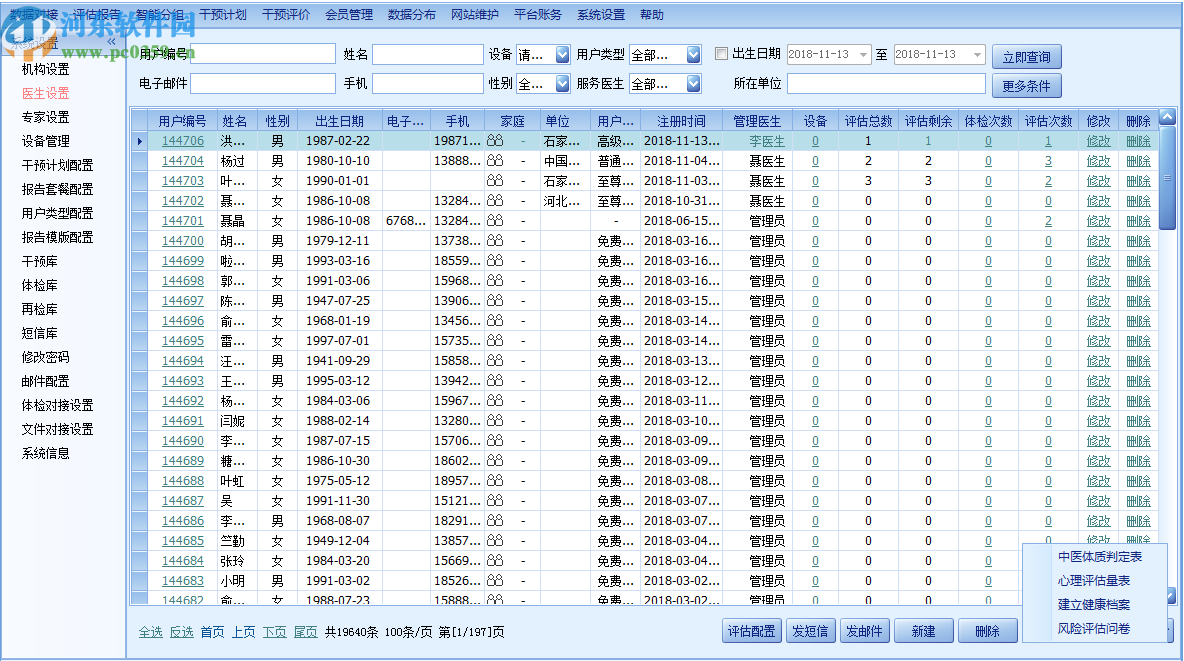The width and height of the screenshot is (1184, 661).
Task: Click the 发短信 button
Action: click(x=810, y=631)
